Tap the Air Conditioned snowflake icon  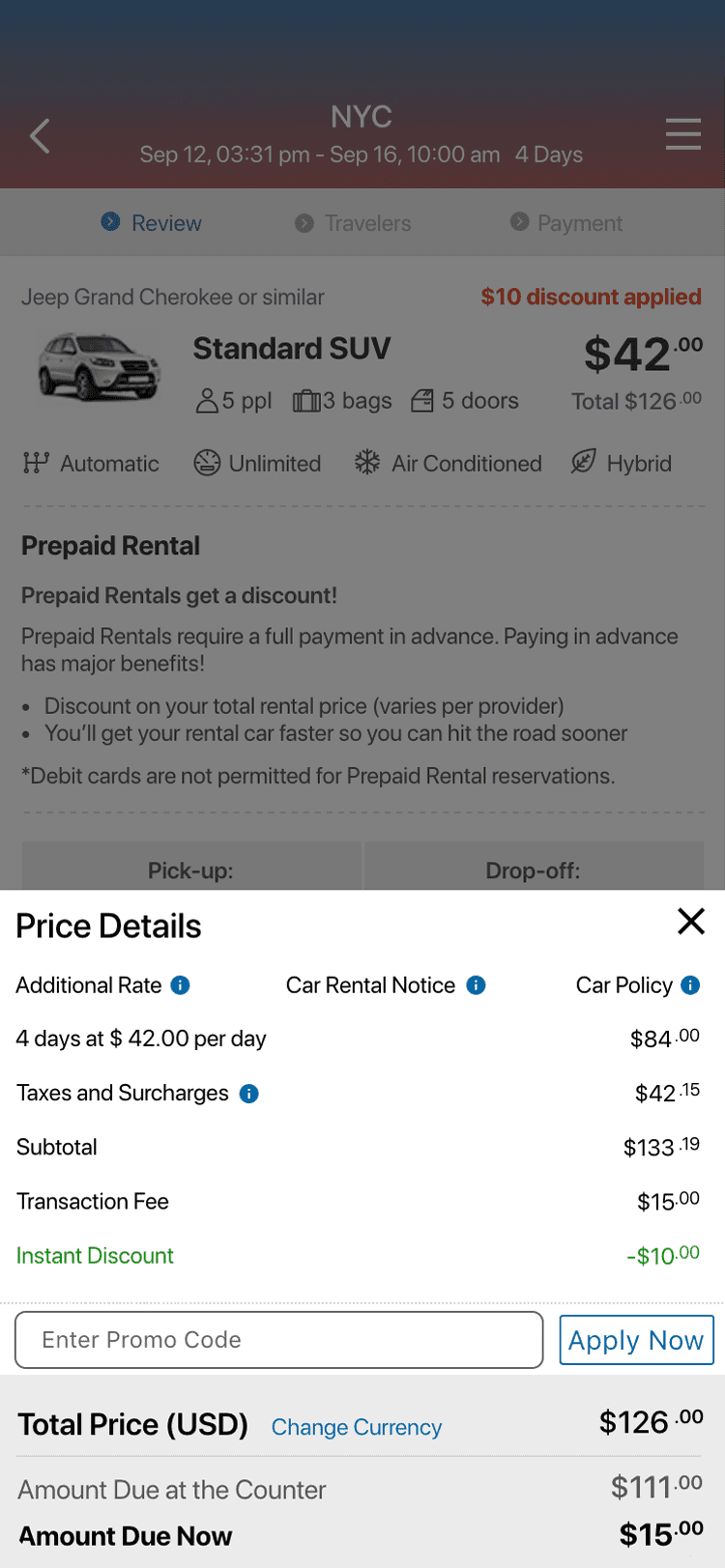click(x=367, y=462)
